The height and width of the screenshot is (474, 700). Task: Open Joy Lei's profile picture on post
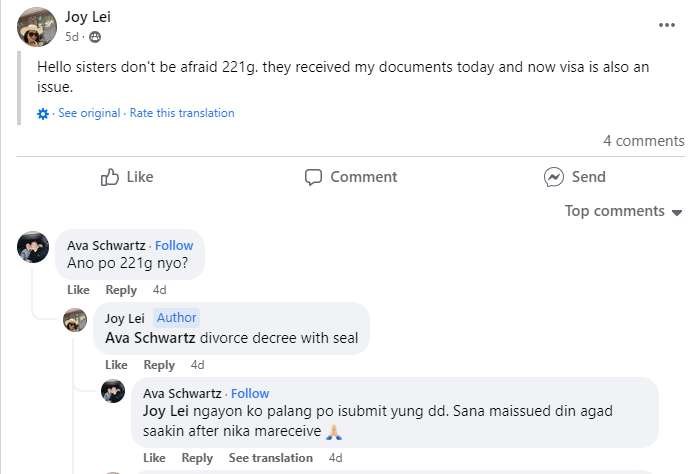pos(37,26)
